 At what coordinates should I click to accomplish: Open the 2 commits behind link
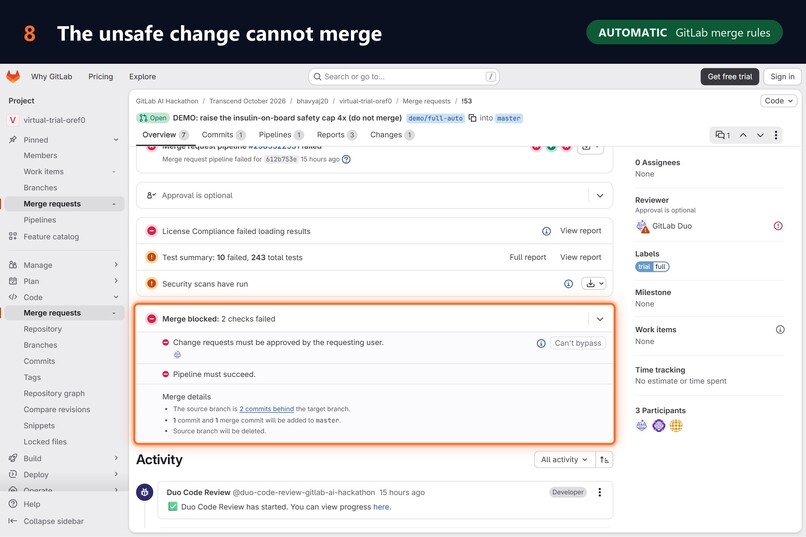(x=266, y=409)
